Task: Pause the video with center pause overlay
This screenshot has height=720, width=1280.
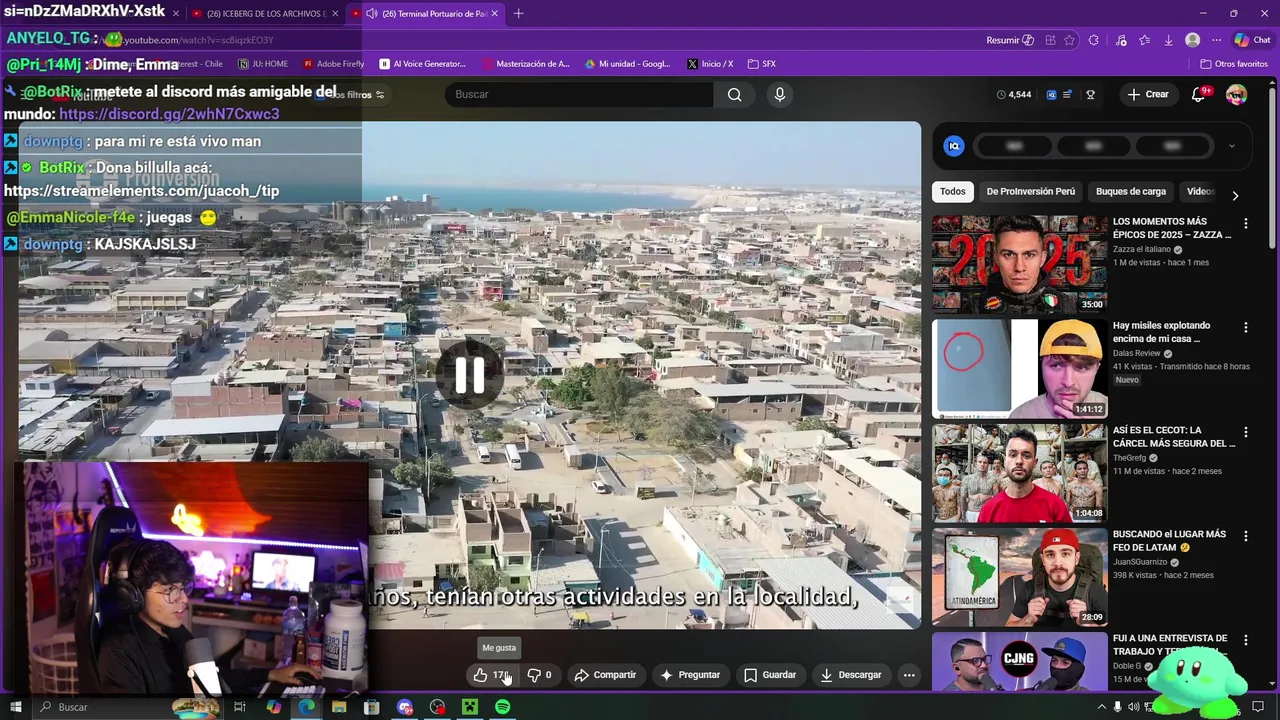Action: point(469,375)
